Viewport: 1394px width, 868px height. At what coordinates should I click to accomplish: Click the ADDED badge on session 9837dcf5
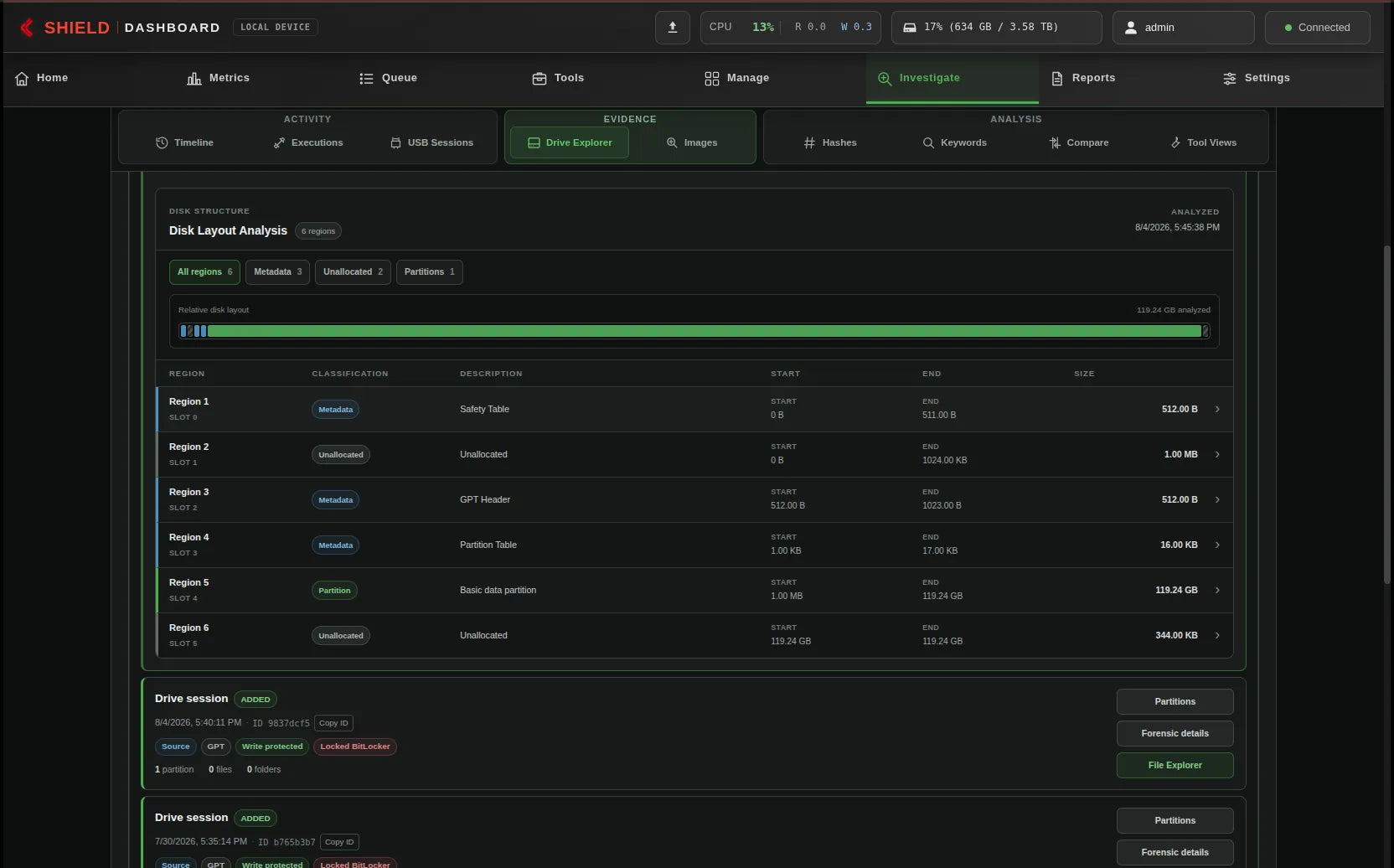256,700
